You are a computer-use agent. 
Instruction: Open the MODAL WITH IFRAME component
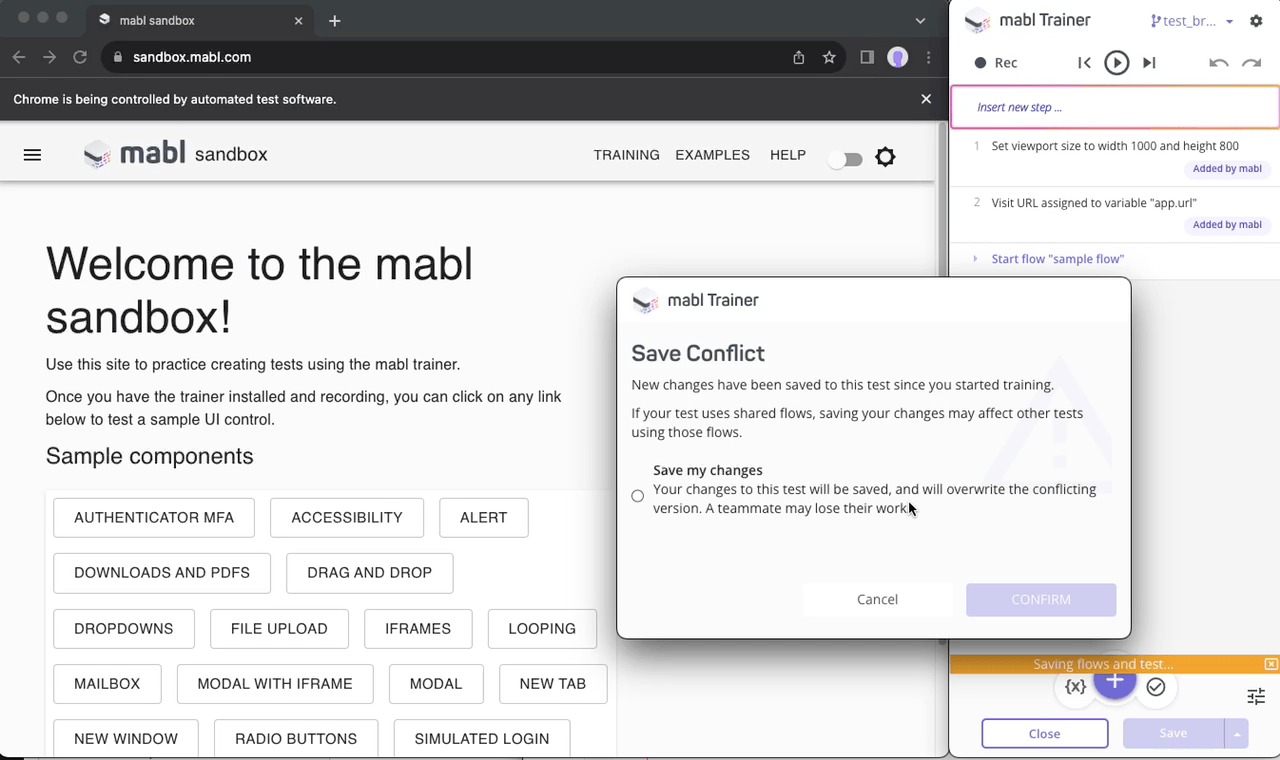point(275,683)
